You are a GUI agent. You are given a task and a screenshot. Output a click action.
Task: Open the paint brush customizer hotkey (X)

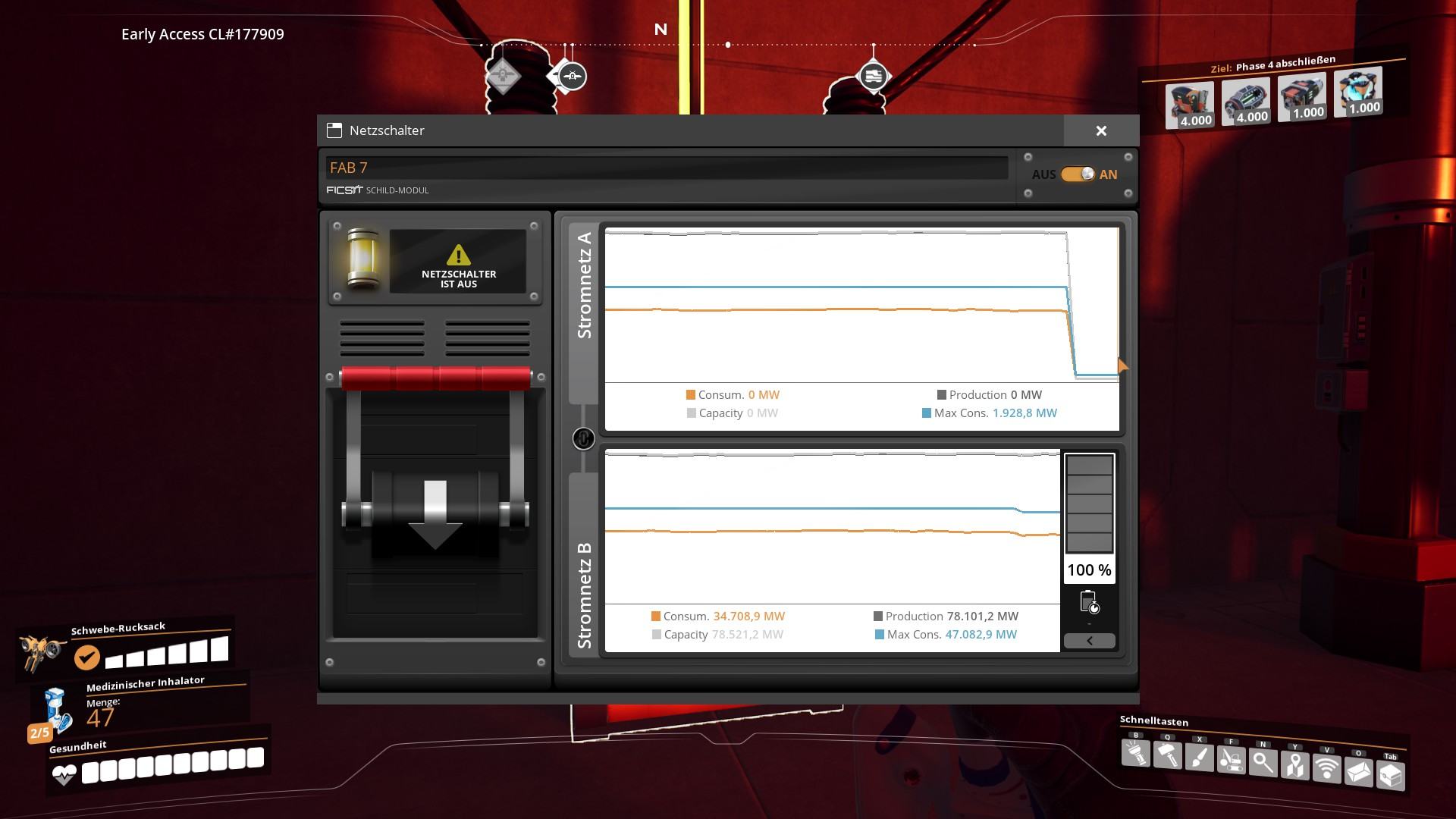1199,758
